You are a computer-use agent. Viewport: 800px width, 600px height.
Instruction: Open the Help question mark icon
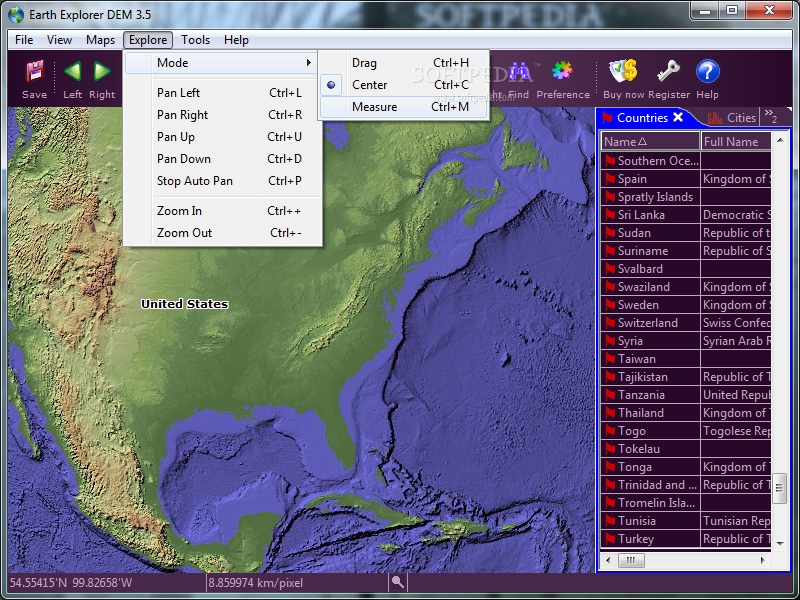click(708, 71)
